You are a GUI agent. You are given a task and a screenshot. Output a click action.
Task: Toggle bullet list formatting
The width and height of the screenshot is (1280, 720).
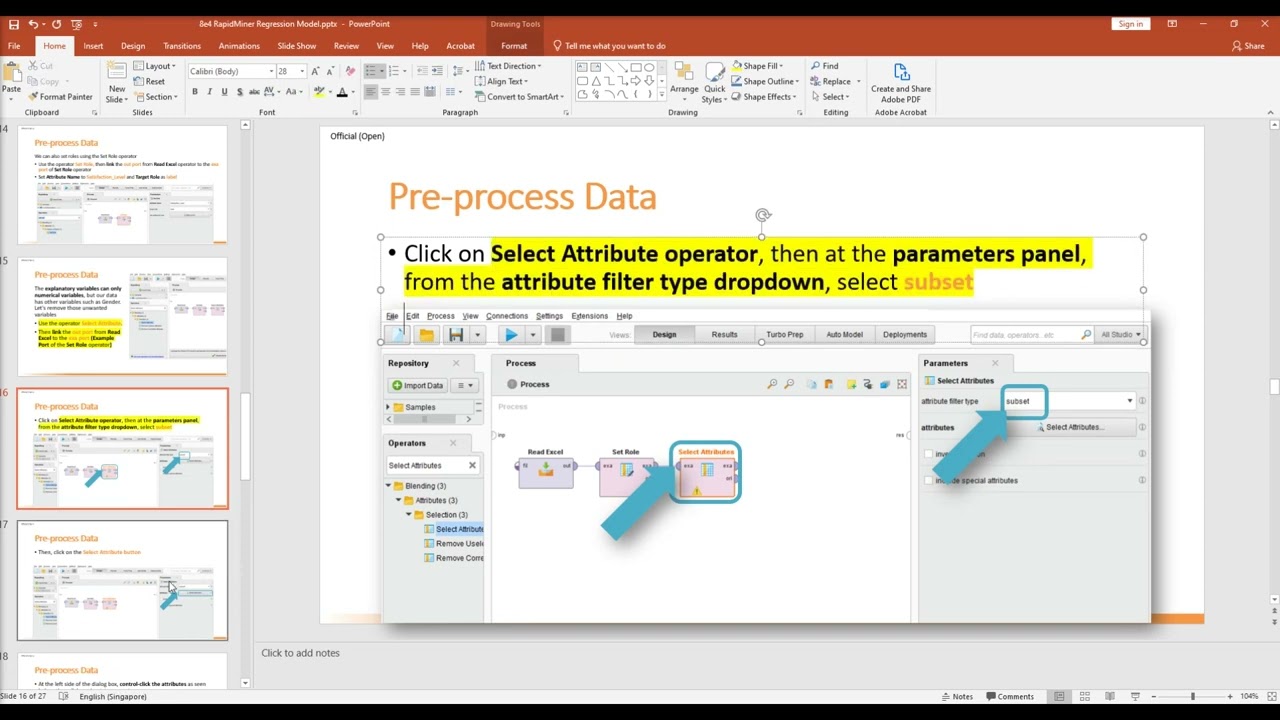(x=371, y=71)
